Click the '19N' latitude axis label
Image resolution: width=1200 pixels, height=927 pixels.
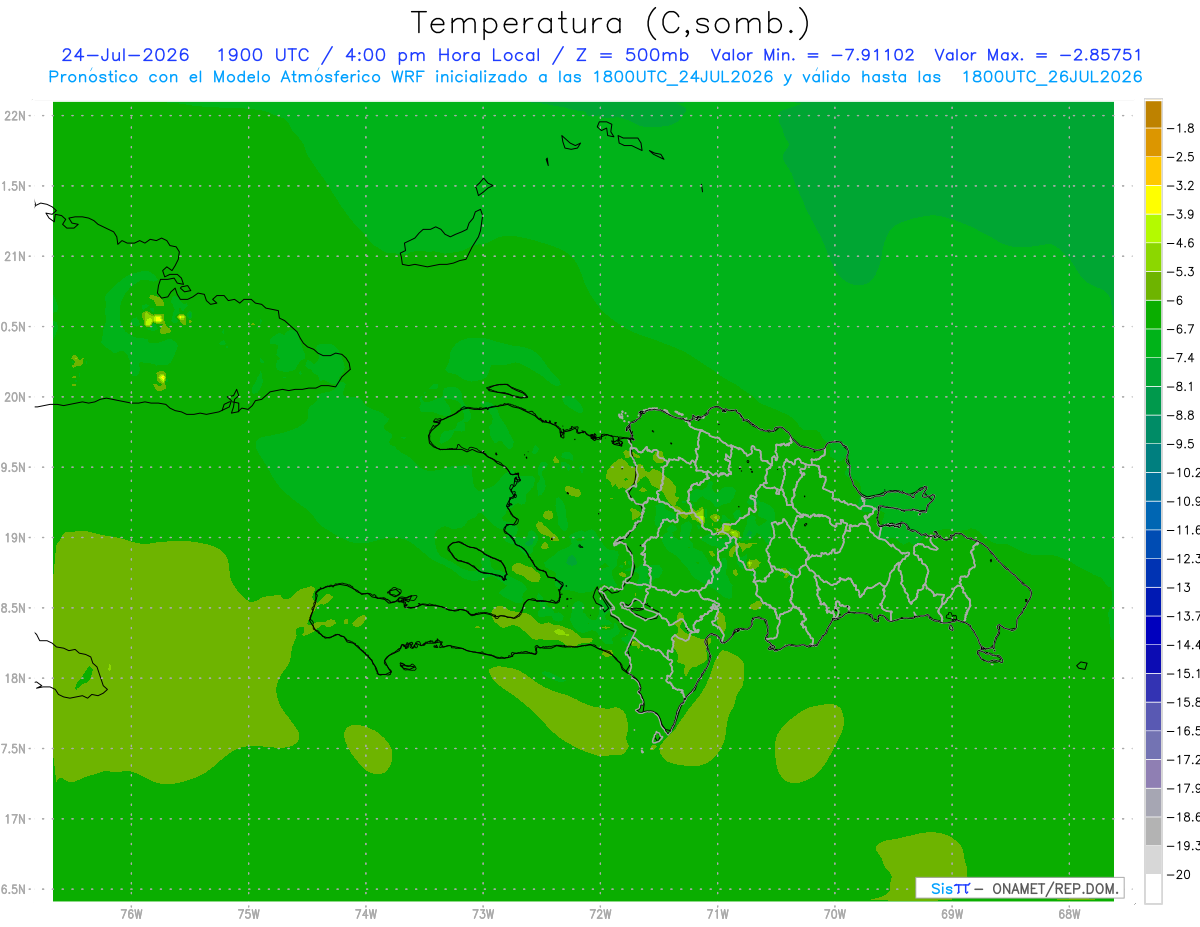click(16, 537)
